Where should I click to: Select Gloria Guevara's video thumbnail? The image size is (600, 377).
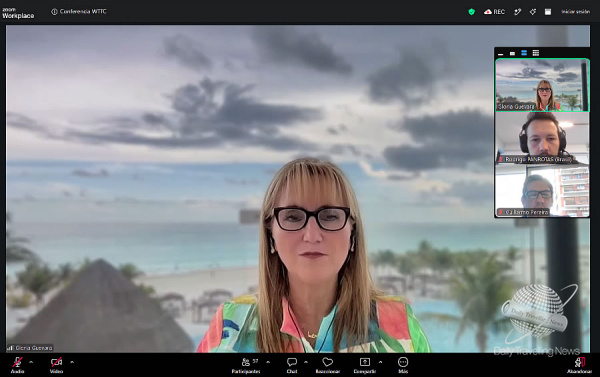point(542,85)
